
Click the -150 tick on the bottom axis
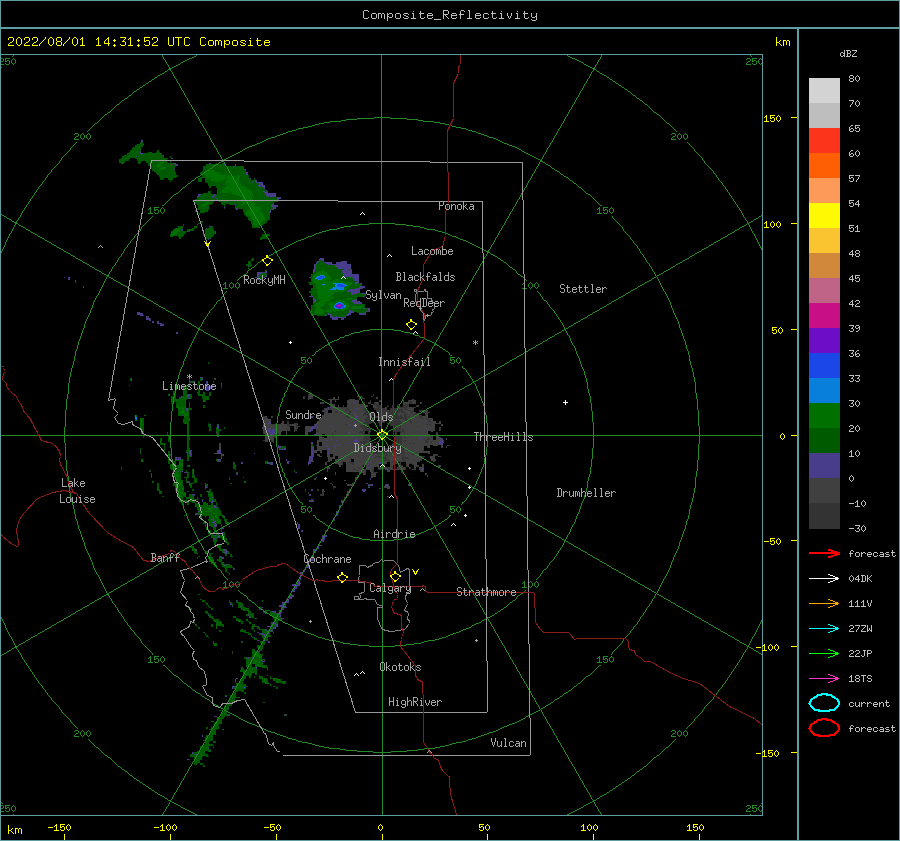click(x=59, y=827)
